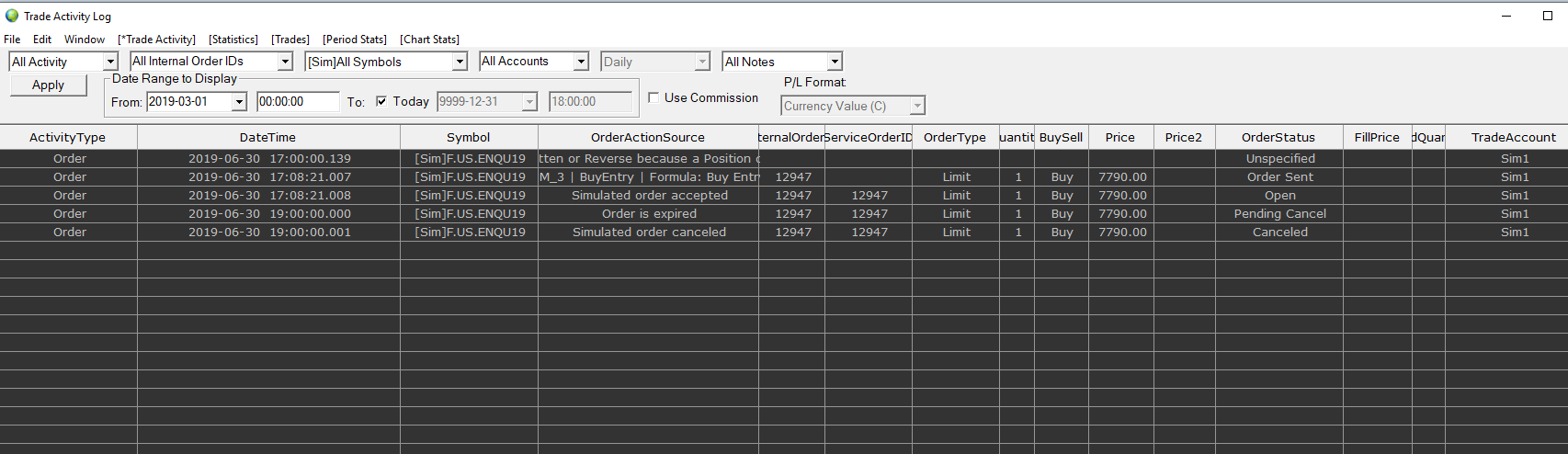Click the FillPrice column header
Screen dimensions: 1568x454
[x=1377, y=137]
